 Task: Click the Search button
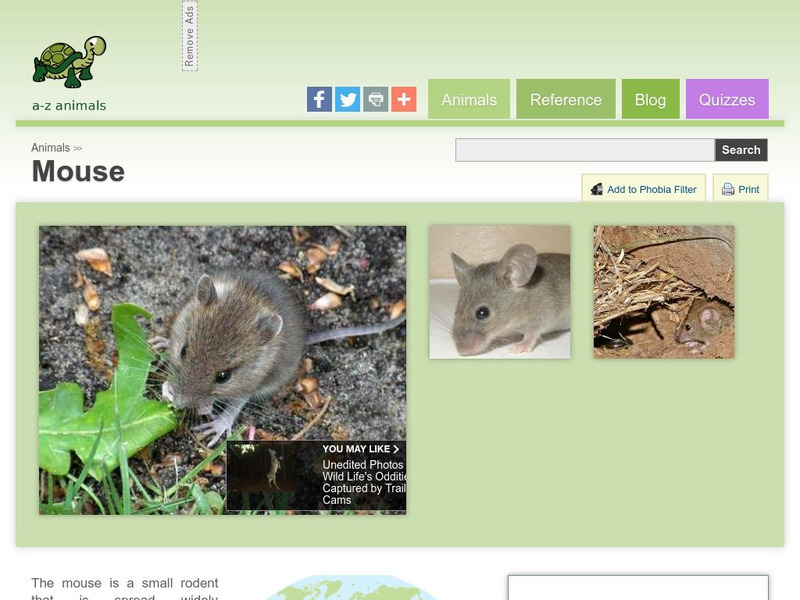[x=741, y=150]
